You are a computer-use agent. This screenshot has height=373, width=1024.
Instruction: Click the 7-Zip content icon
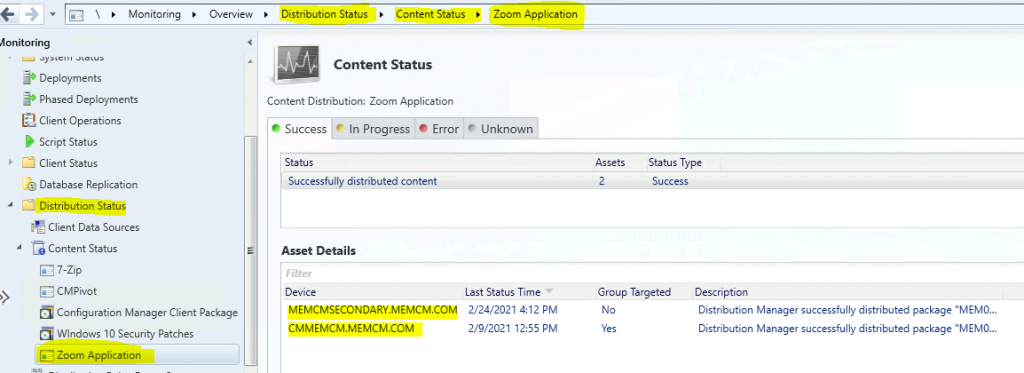coord(47,270)
